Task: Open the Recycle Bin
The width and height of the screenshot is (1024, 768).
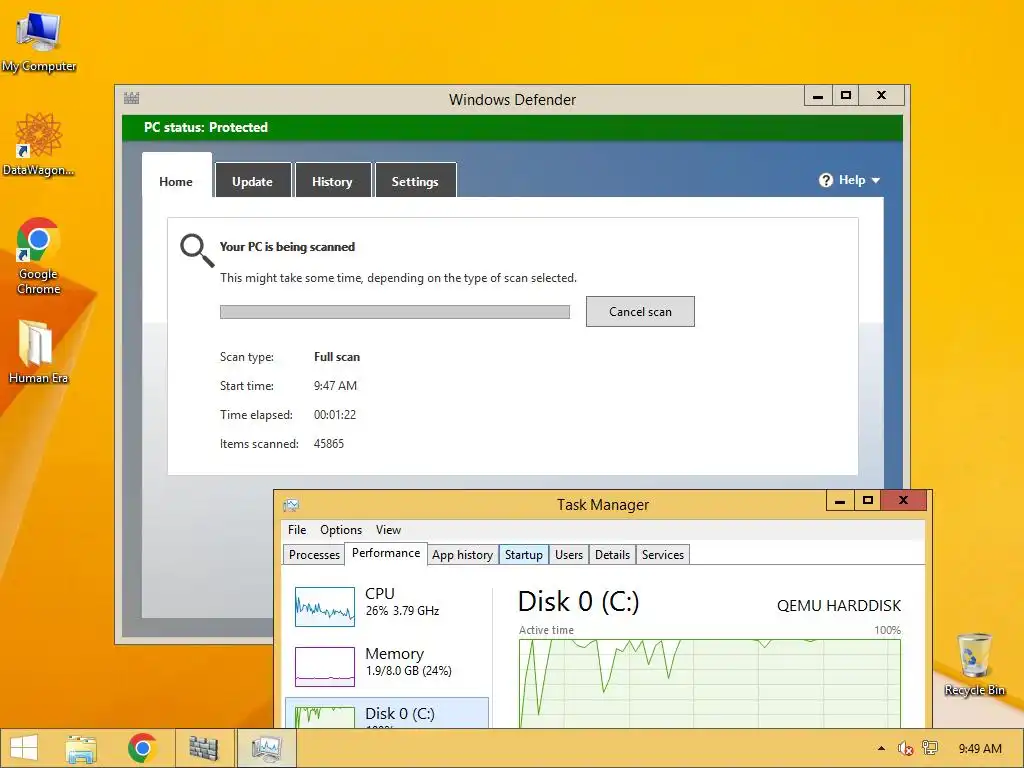Action: pos(974,664)
